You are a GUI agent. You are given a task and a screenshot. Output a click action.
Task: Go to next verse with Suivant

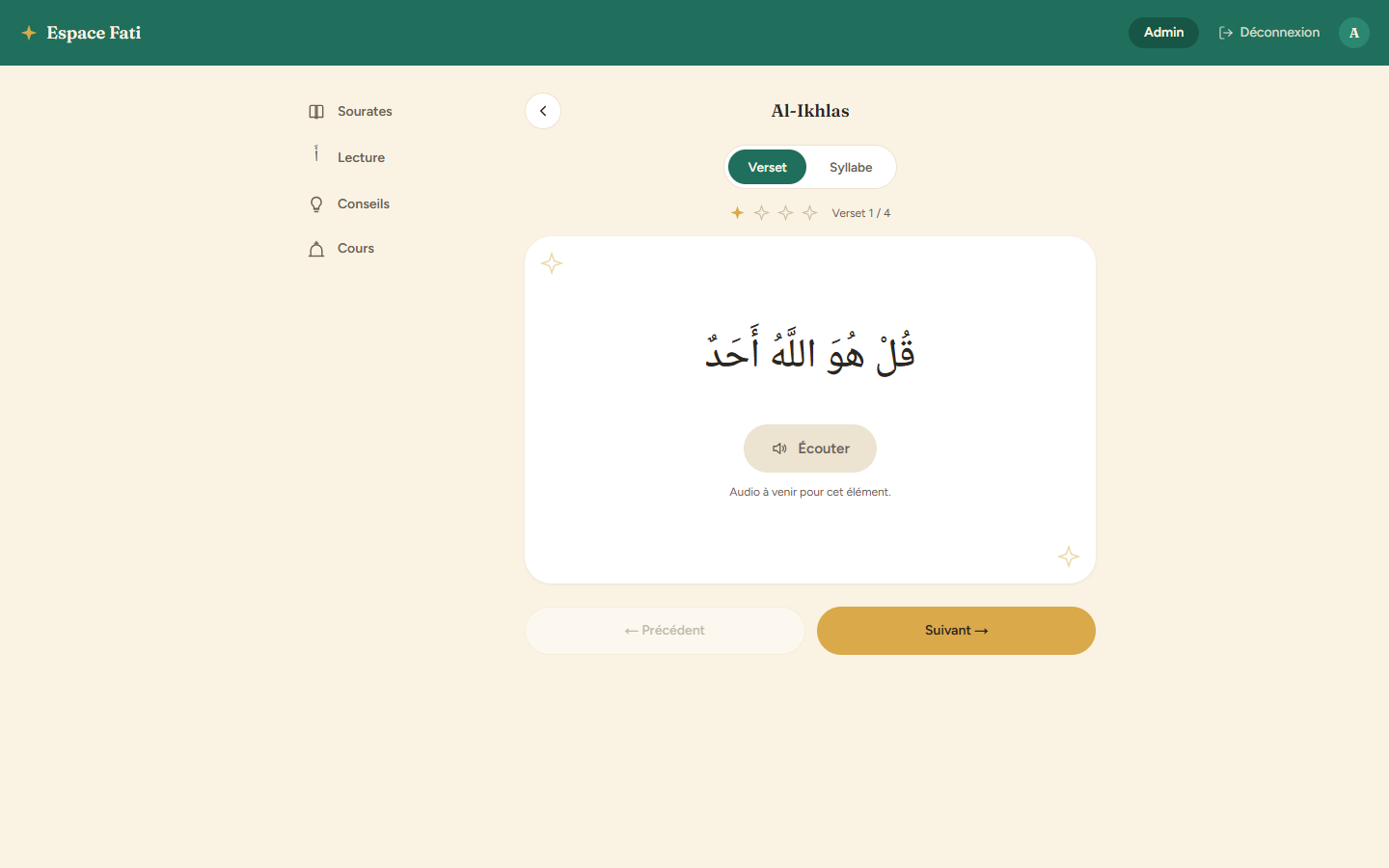[x=956, y=631]
